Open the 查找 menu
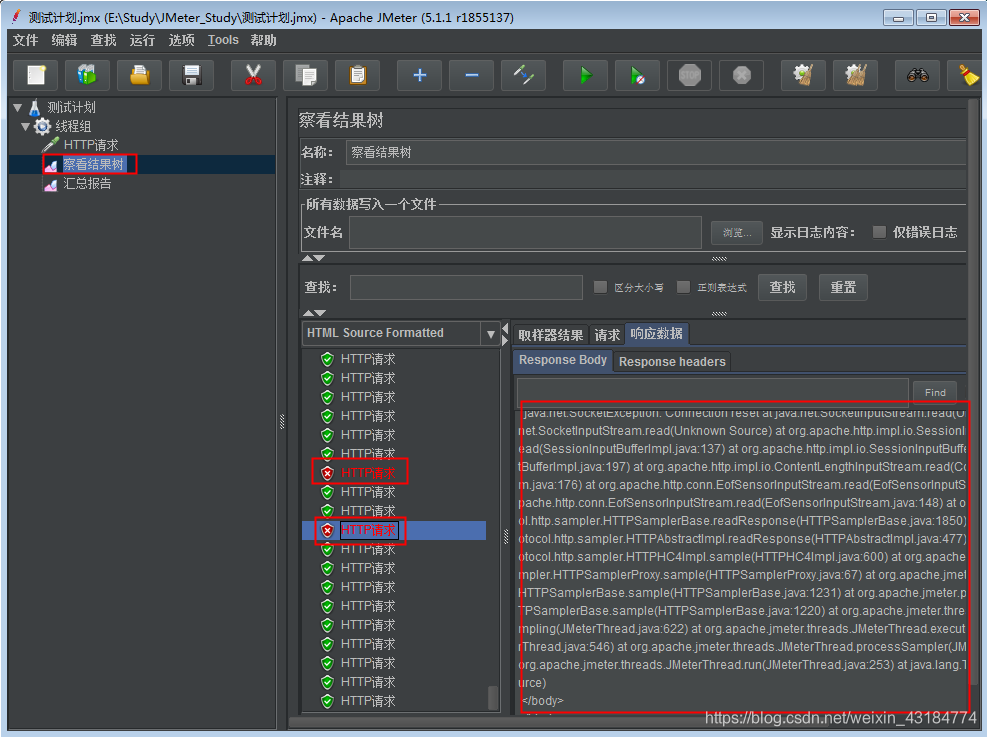Screen dimensions: 987x737 (x=103, y=40)
